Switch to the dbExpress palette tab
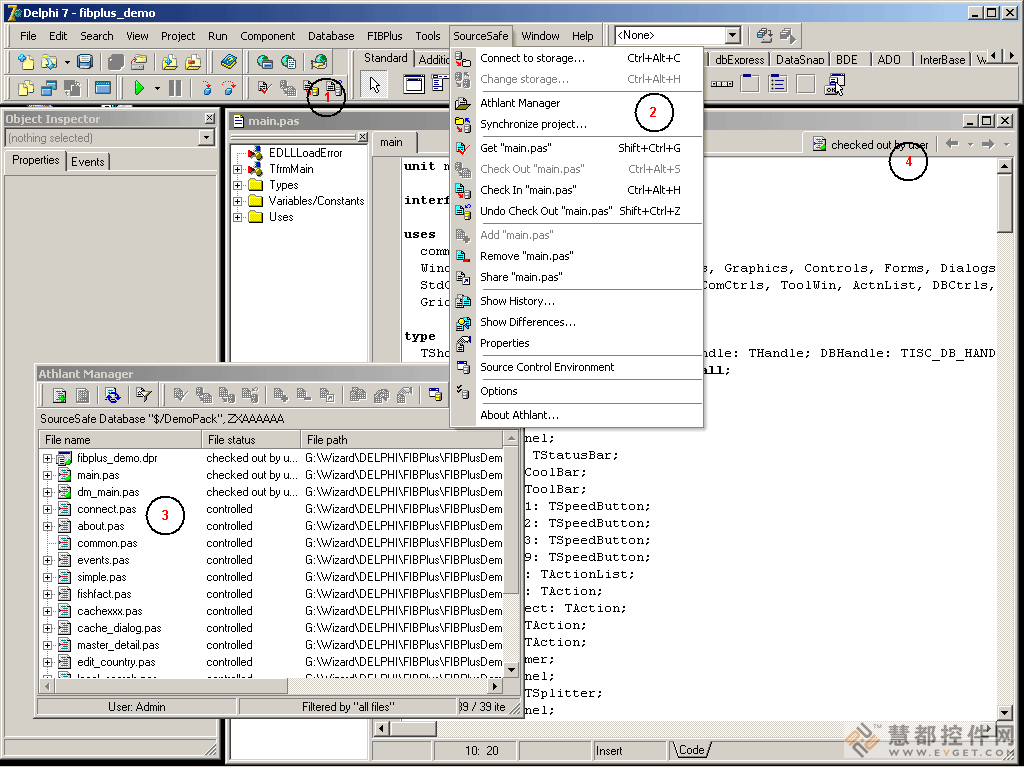The width and height of the screenshot is (1024, 768). (x=739, y=59)
